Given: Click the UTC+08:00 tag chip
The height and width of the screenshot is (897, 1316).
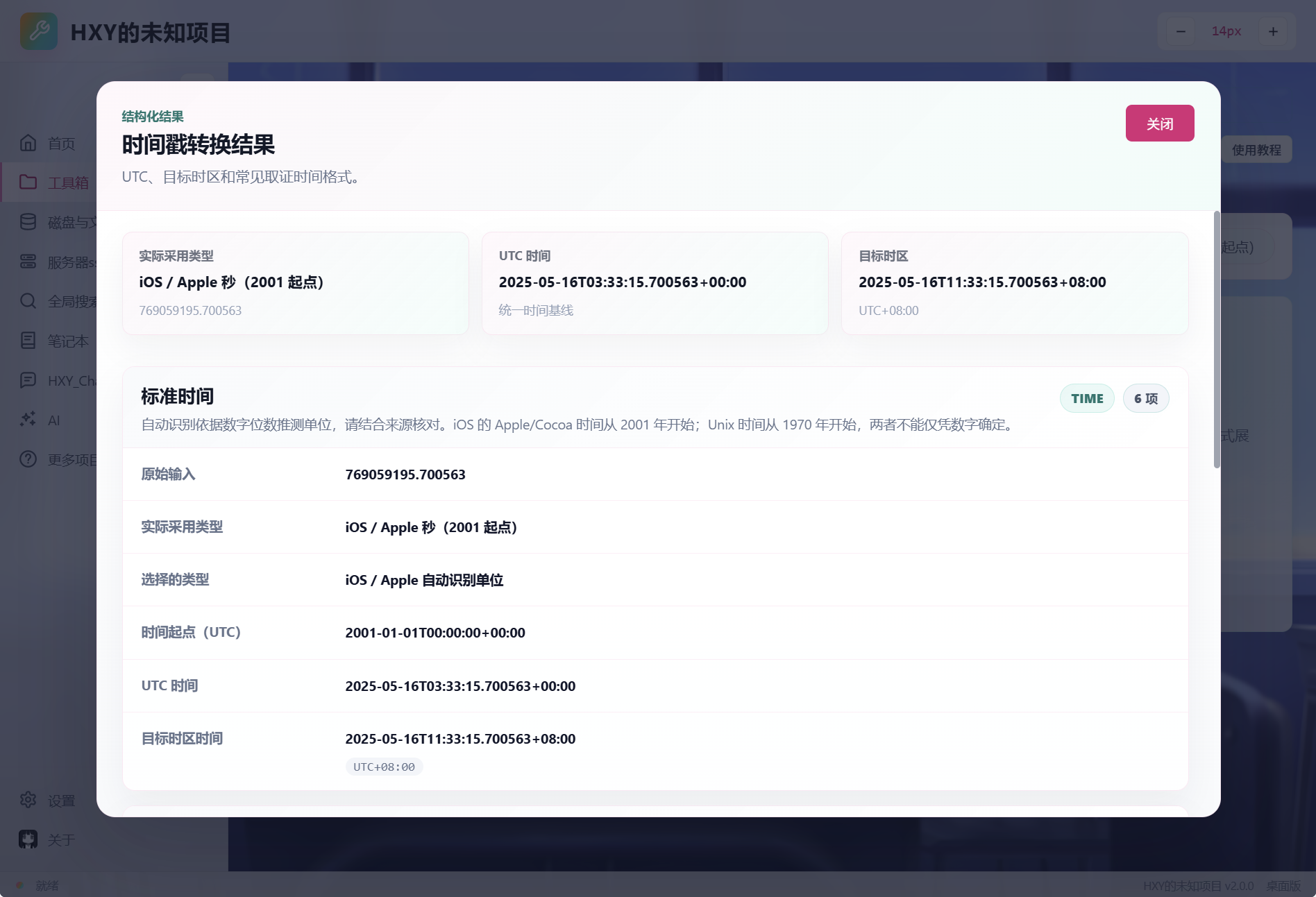Looking at the screenshot, I should pyautogui.click(x=384, y=767).
